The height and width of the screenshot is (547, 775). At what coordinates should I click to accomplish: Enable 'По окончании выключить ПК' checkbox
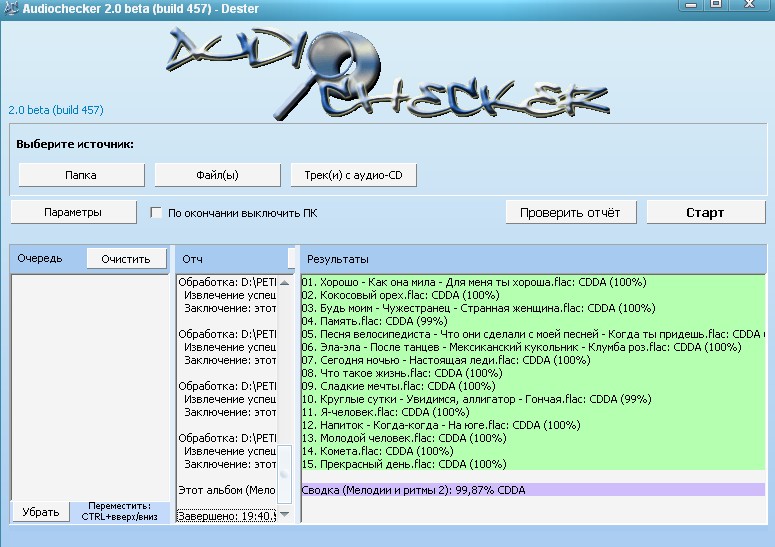[x=156, y=213]
